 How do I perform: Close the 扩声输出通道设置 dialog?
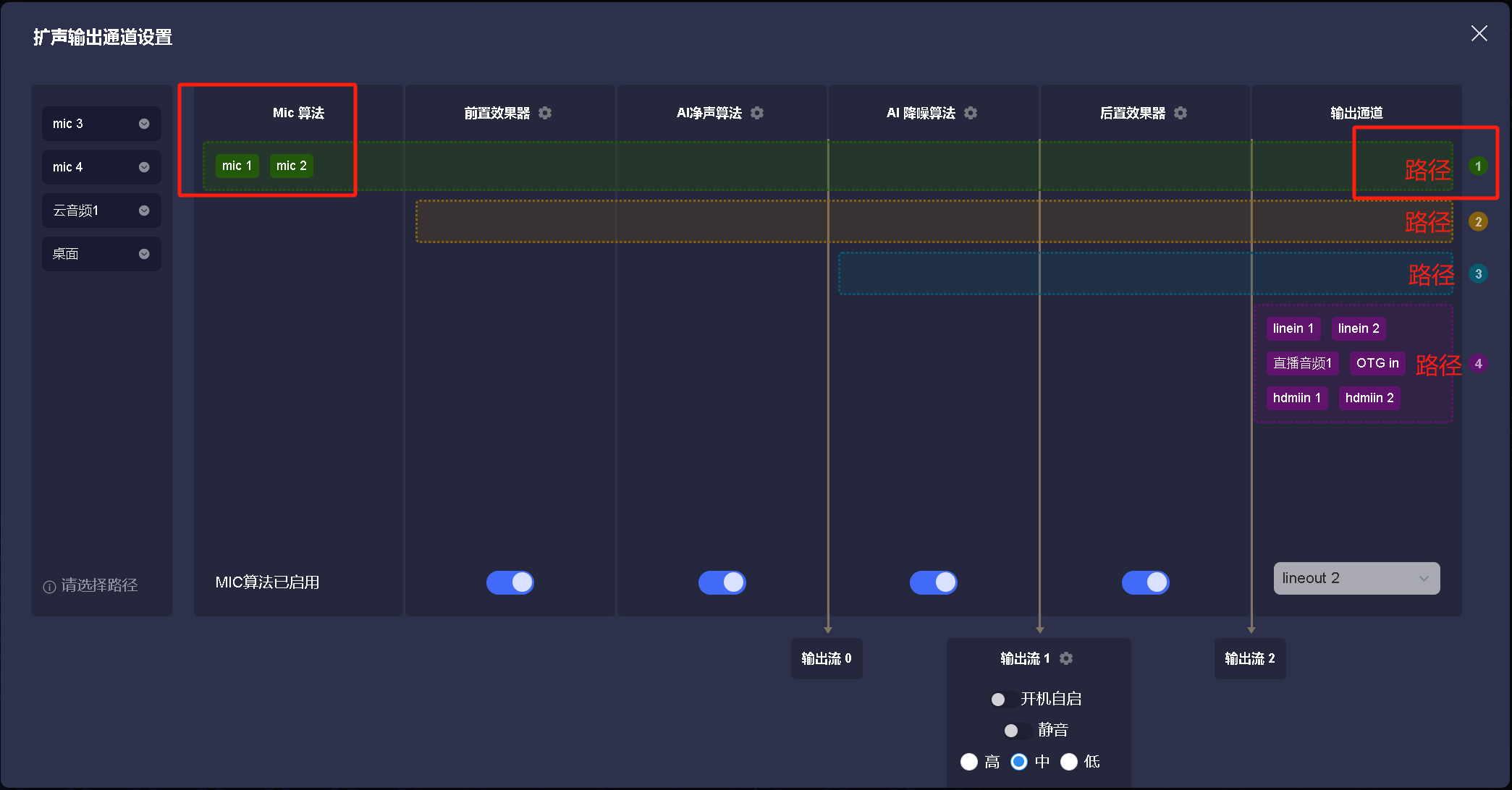point(1479,34)
